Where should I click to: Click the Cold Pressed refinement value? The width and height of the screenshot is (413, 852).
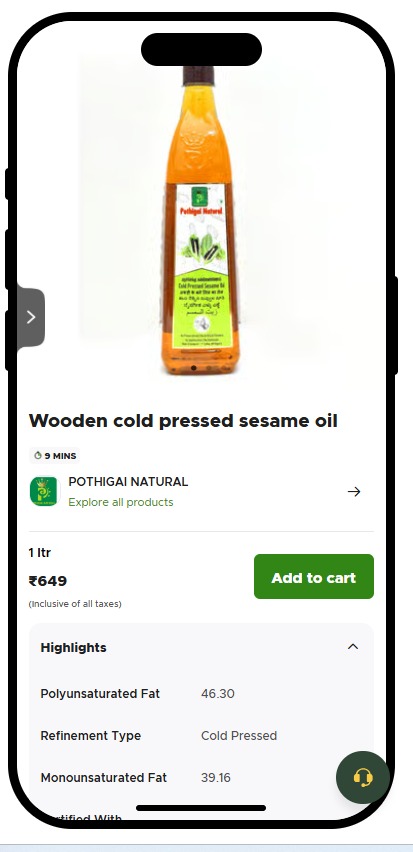pyautogui.click(x=239, y=736)
